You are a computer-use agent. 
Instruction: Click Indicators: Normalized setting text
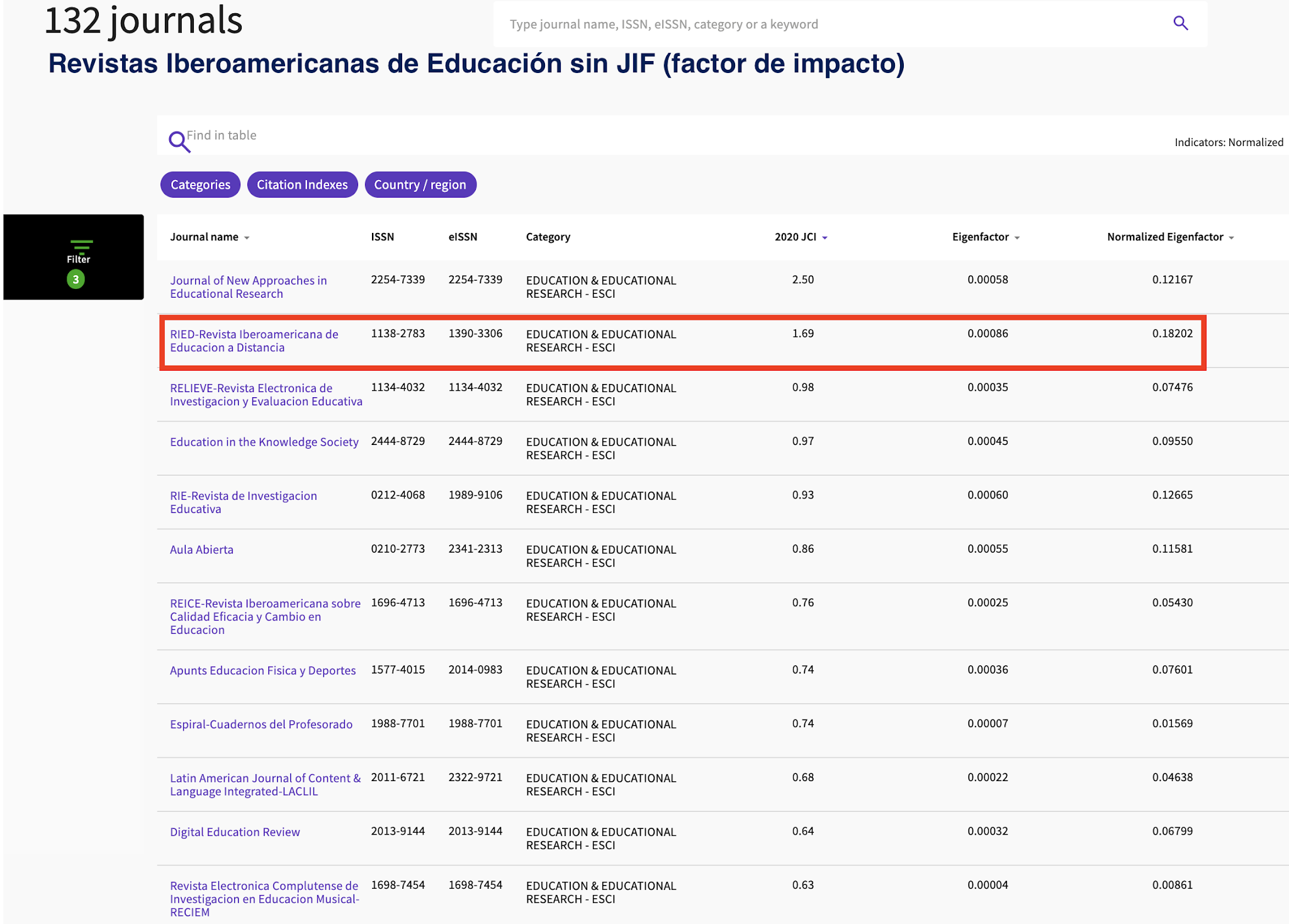(x=1228, y=142)
